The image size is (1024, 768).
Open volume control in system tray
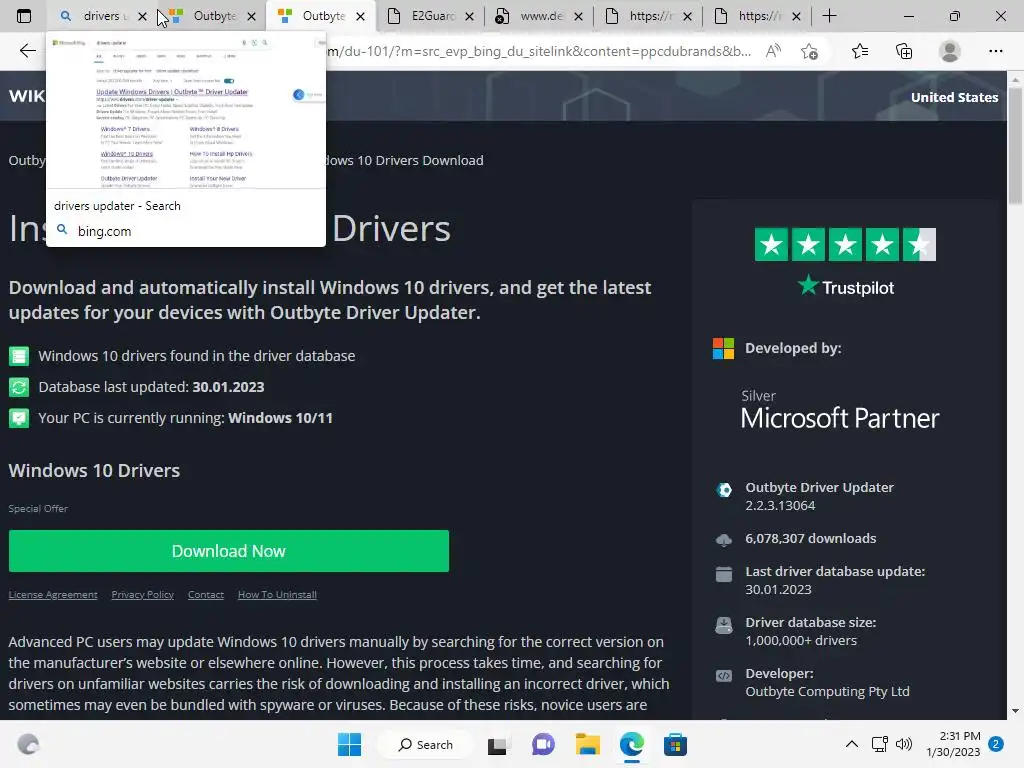[x=904, y=744]
